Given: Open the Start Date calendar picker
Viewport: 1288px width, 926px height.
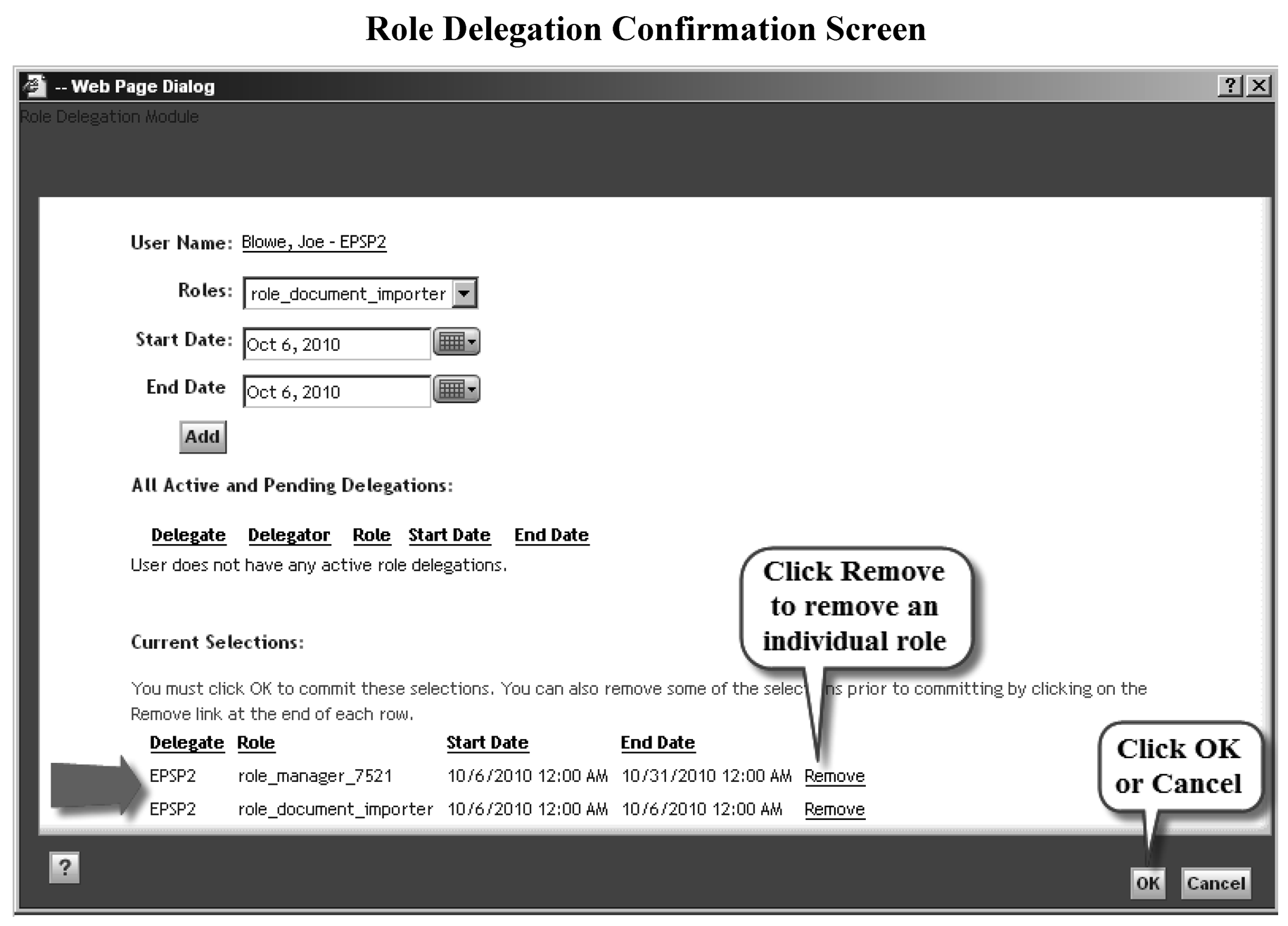Looking at the screenshot, I should pyautogui.click(x=457, y=342).
